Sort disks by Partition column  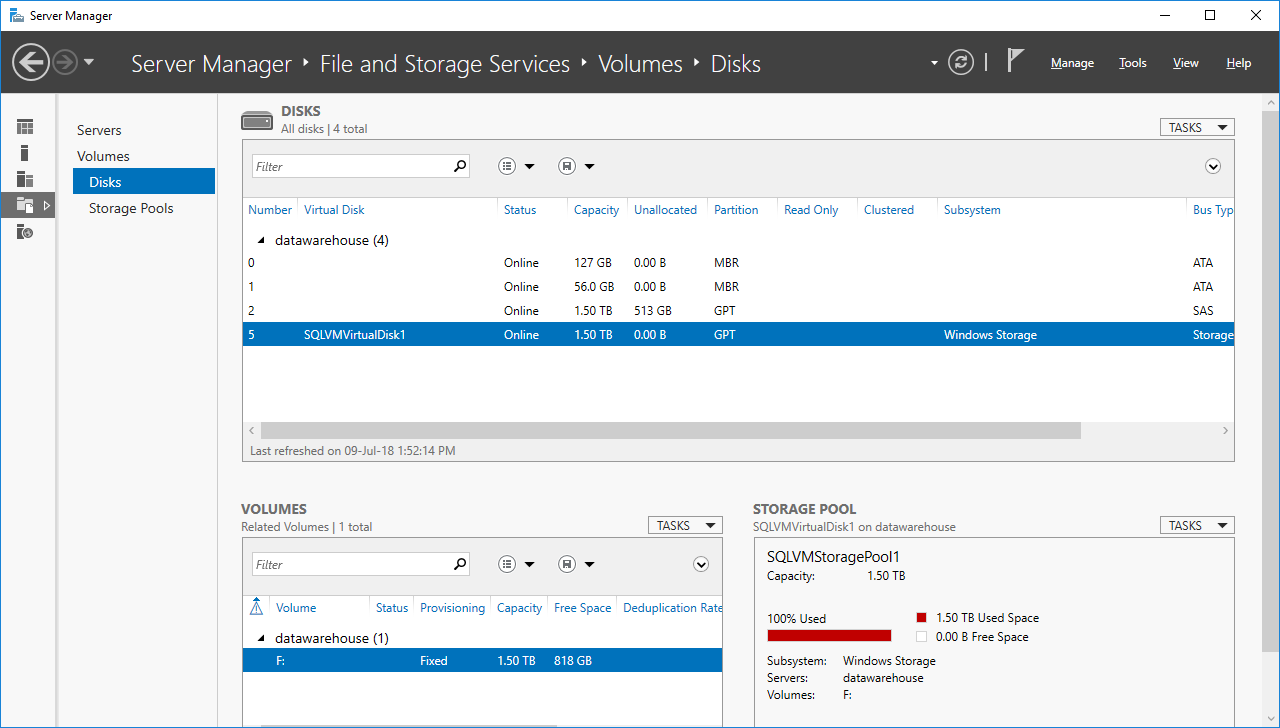(x=736, y=210)
